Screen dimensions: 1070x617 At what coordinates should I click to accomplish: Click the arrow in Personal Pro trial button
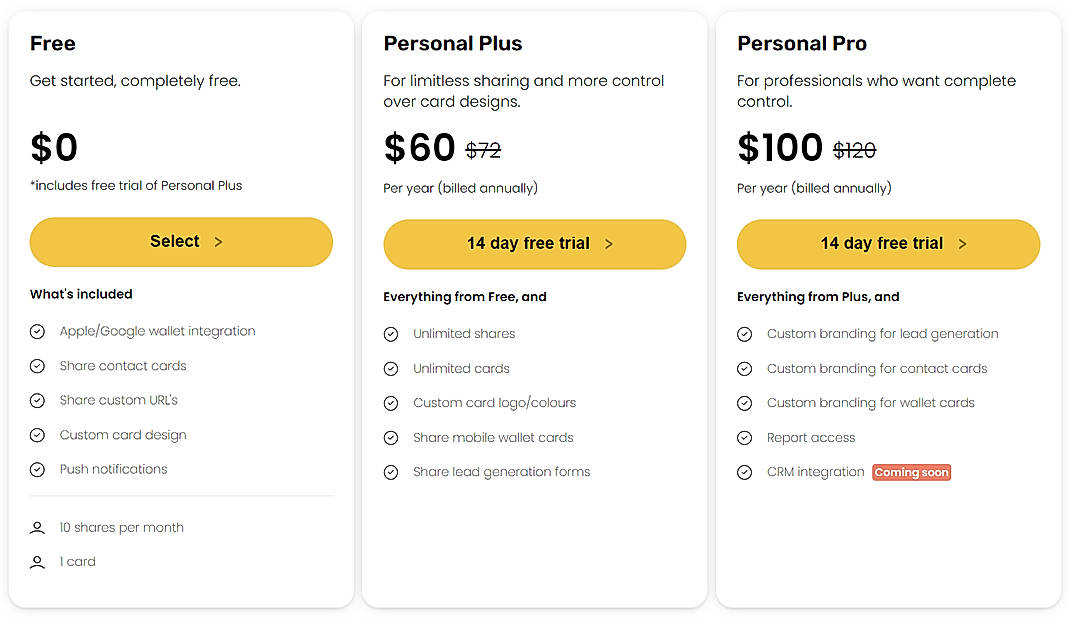[x=962, y=243]
